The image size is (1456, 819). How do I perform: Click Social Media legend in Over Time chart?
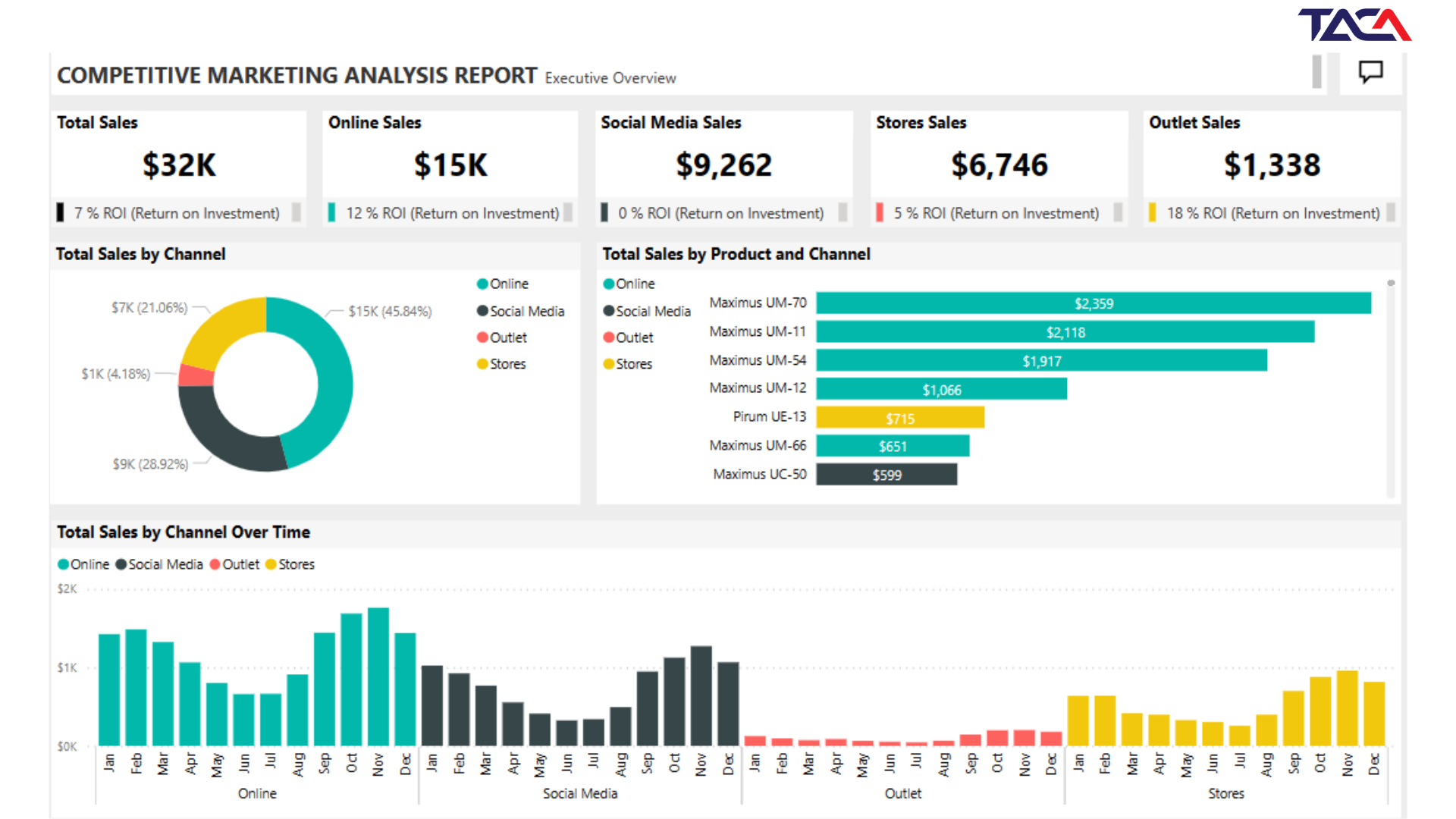point(159,564)
